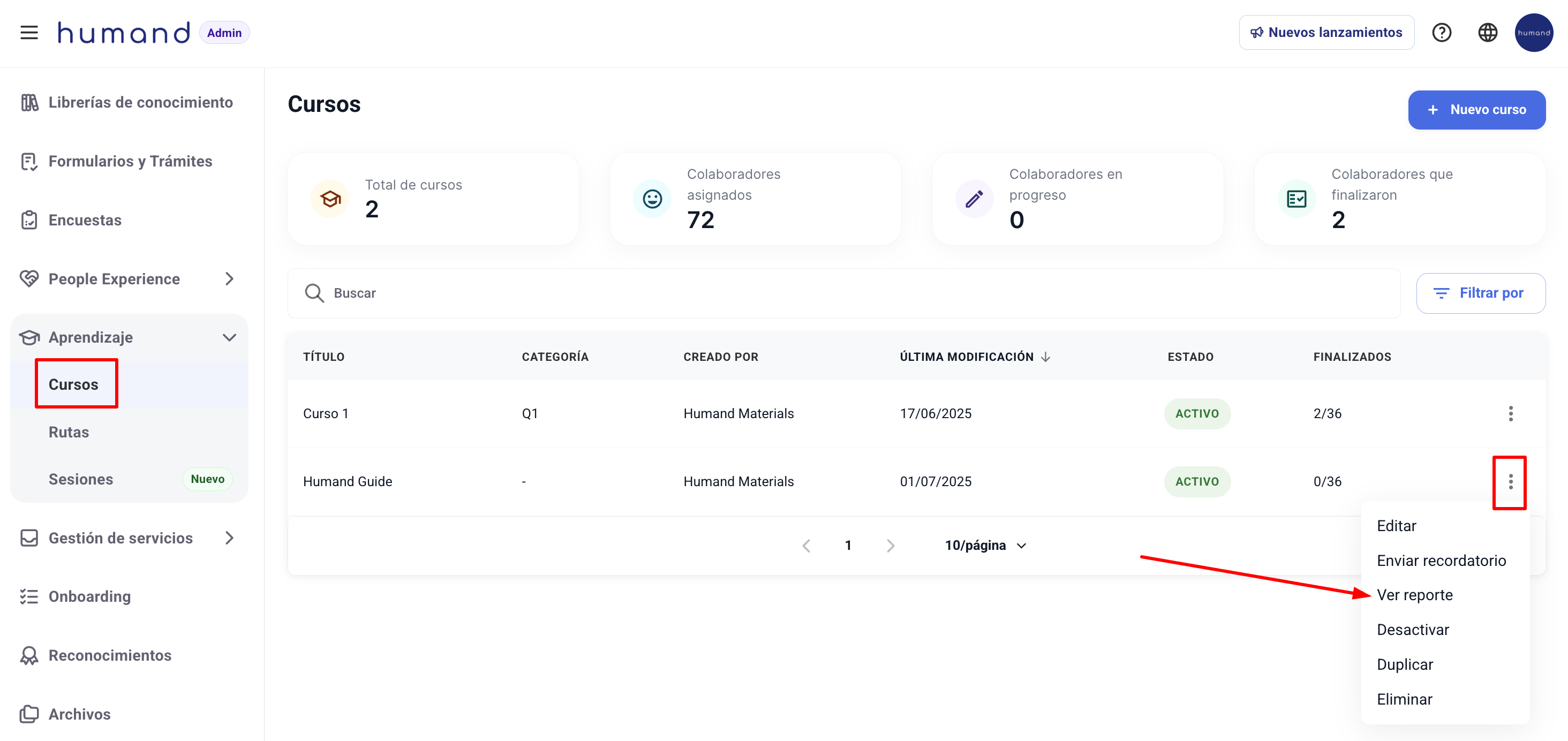Open the 10/página dropdown
This screenshot has width=1568, height=741.
tap(985, 545)
